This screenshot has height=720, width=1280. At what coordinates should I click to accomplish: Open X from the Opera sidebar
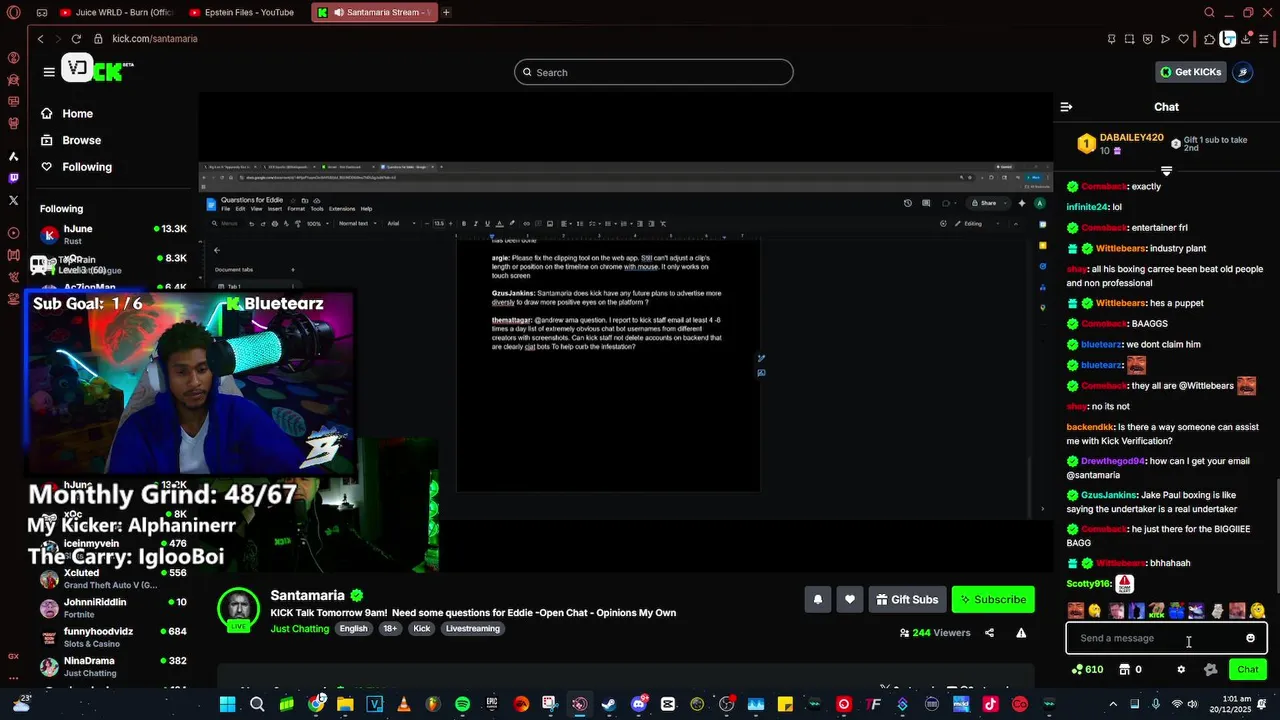(x=13, y=200)
